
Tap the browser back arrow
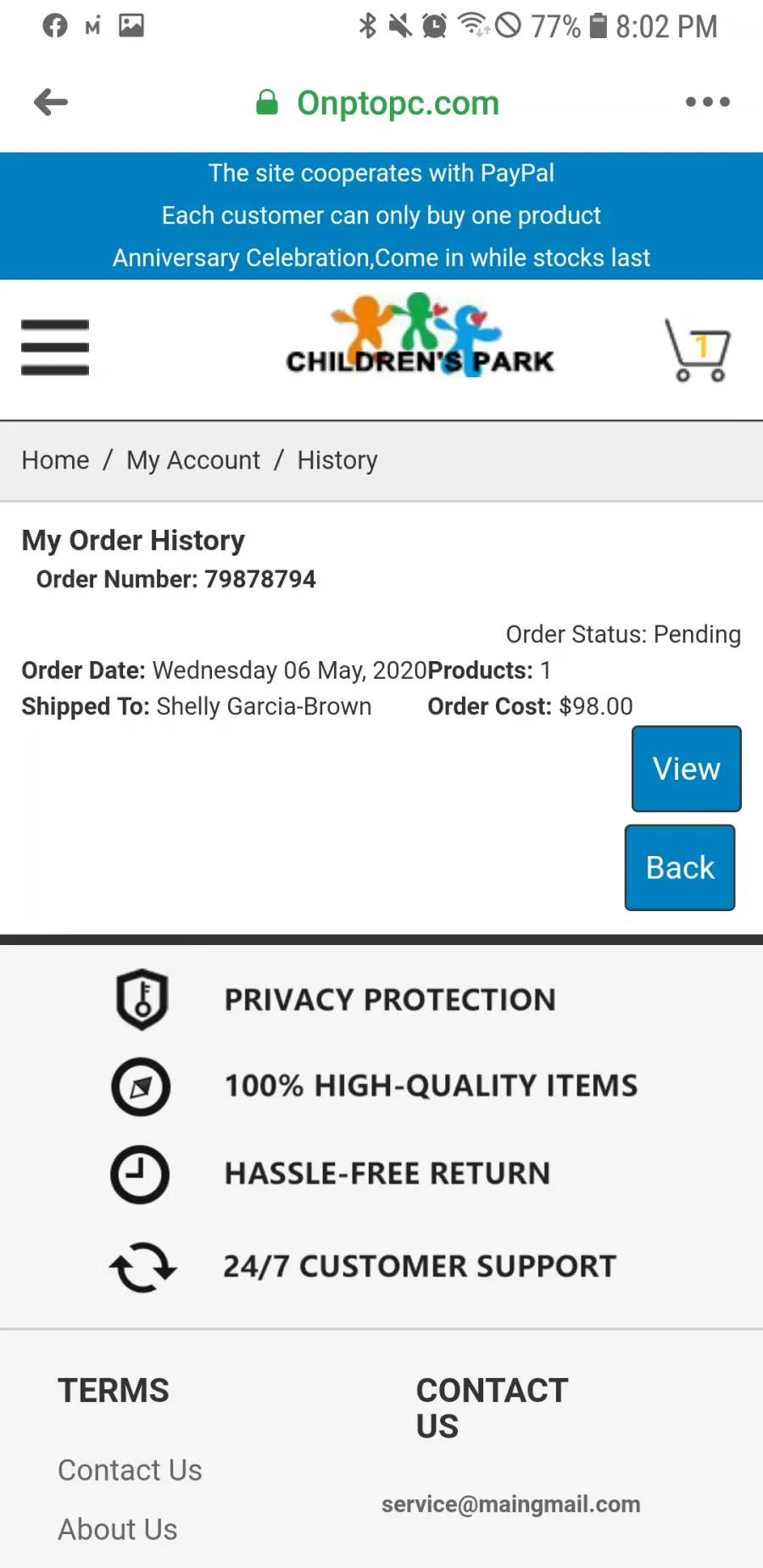pos(51,103)
